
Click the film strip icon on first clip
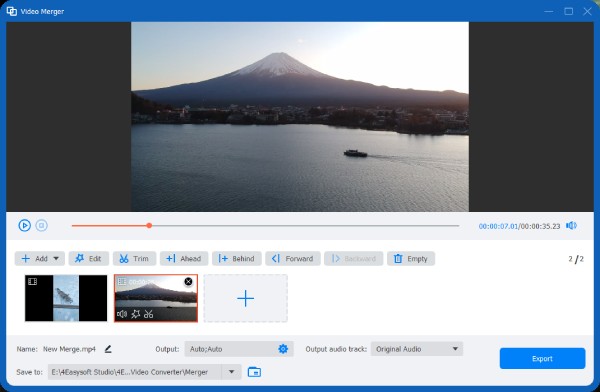tap(33, 281)
